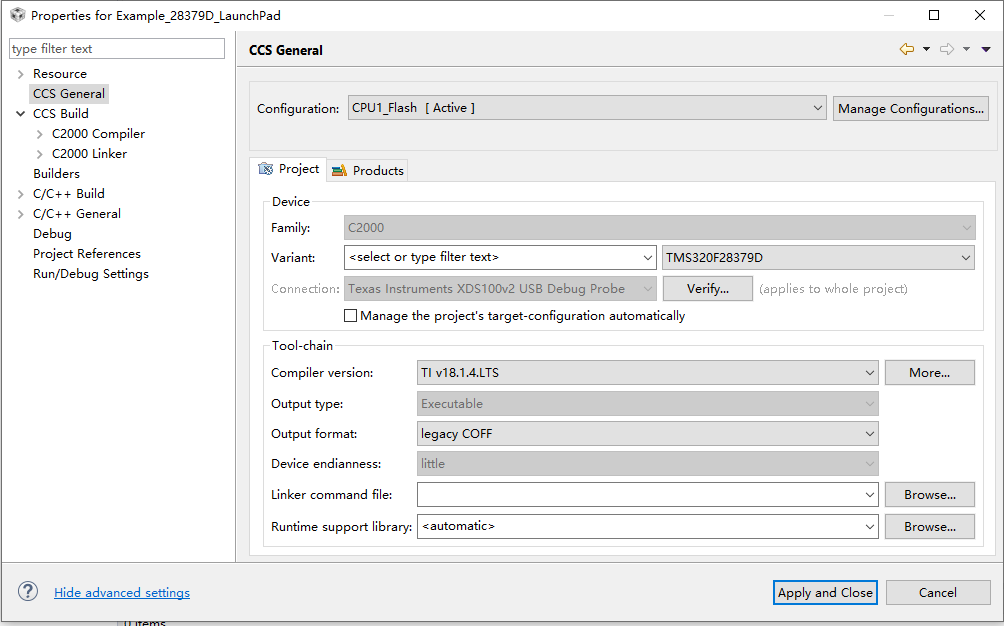Select the Resource tree item
1004x626 pixels.
click(x=60, y=74)
